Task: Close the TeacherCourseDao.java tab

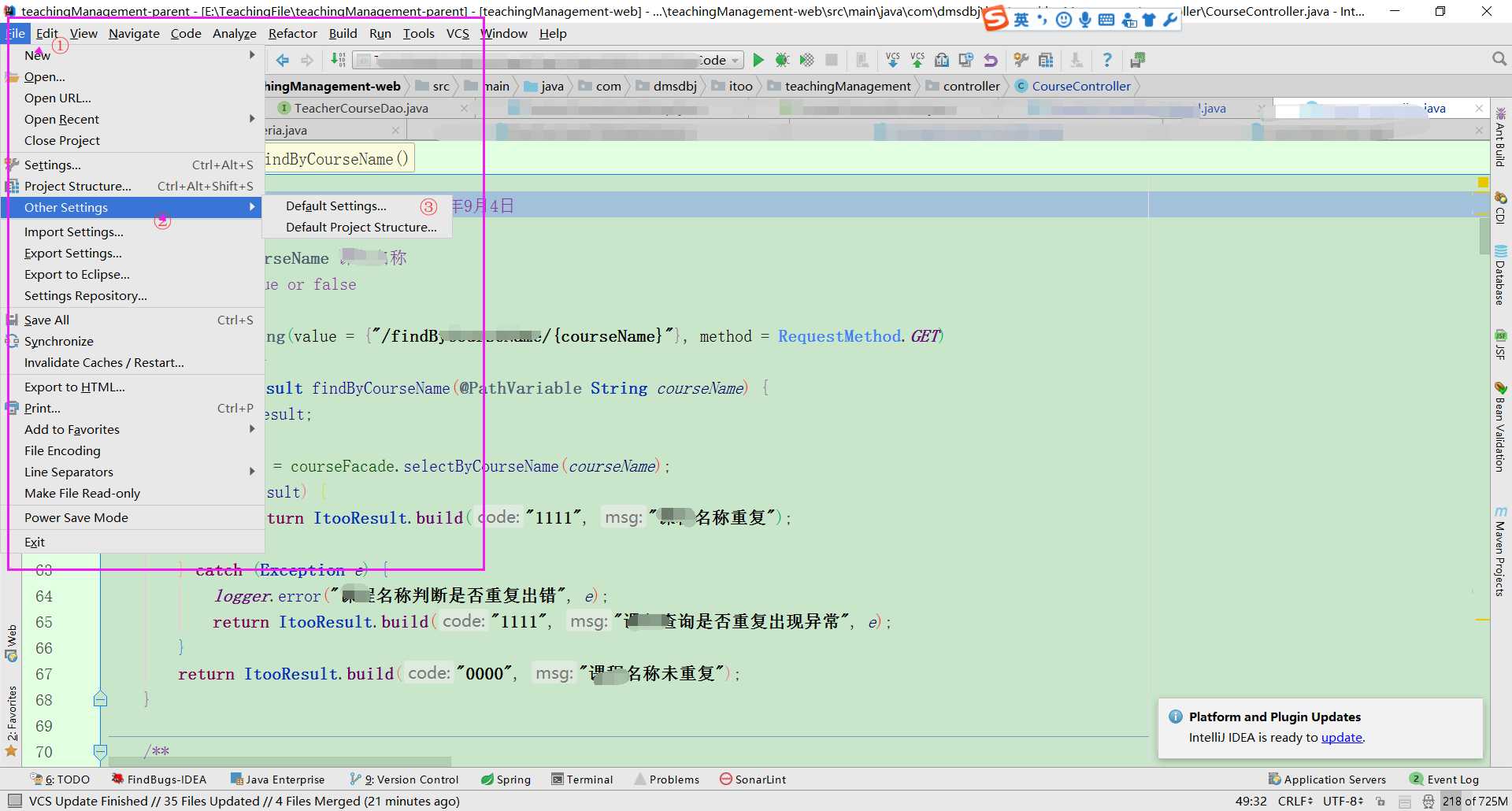Action: point(464,108)
